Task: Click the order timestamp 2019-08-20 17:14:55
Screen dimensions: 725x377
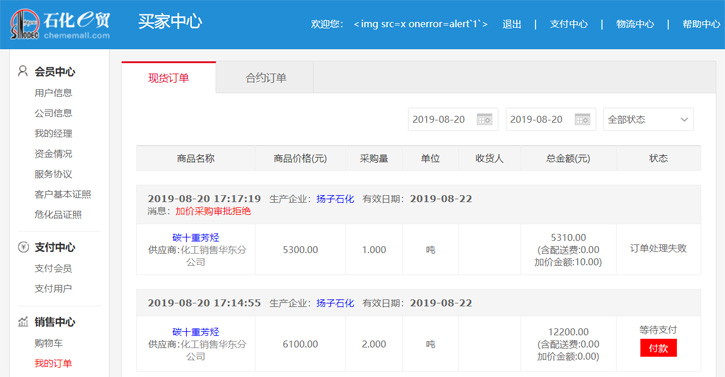Action: click(x=204, y=303)
